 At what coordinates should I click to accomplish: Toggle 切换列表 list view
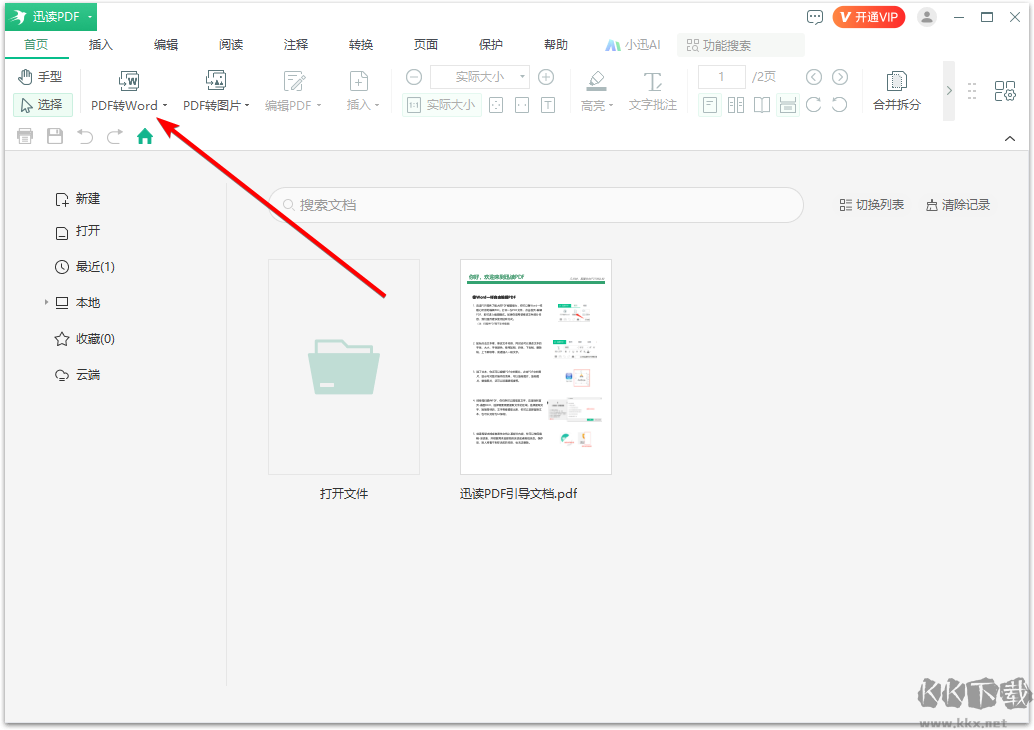871,205
